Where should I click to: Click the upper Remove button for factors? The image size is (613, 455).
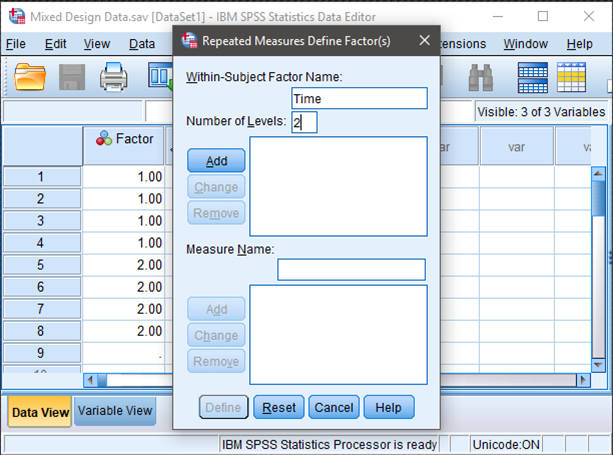point(216,213)
